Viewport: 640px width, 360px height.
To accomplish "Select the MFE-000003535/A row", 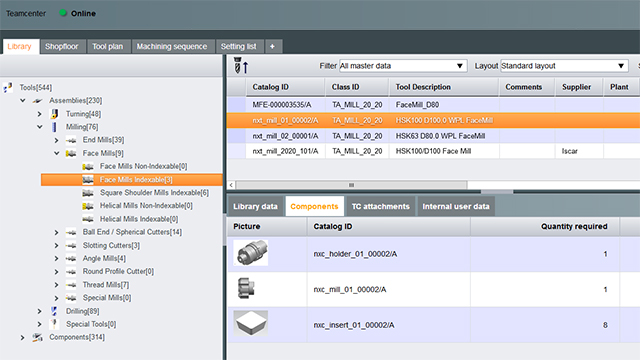I will (x=433, y=105).
